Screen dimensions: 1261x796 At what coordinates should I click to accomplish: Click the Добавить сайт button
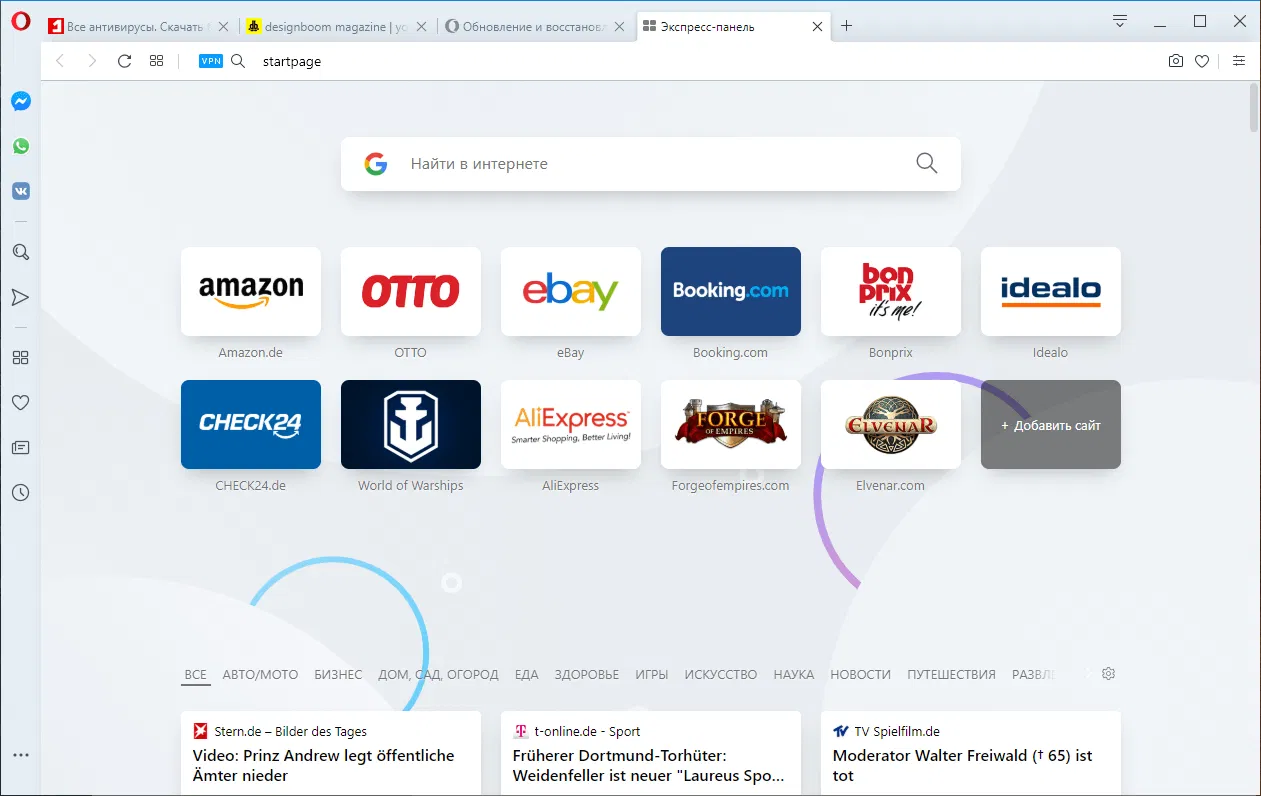pos(1050,424)
